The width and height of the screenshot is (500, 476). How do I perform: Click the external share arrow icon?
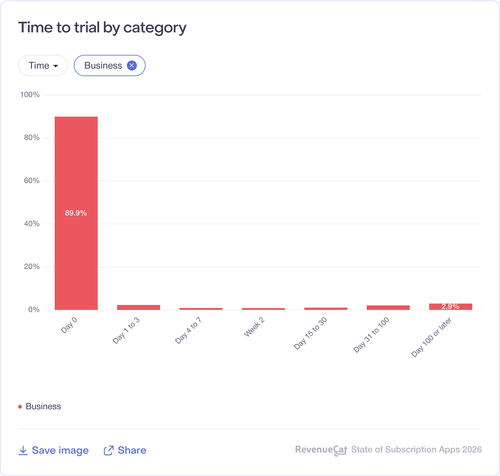coord(109,450)
